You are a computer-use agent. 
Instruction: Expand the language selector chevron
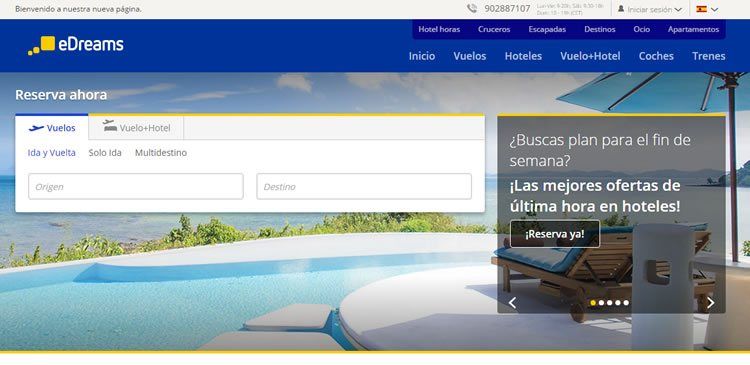point(715,9)
